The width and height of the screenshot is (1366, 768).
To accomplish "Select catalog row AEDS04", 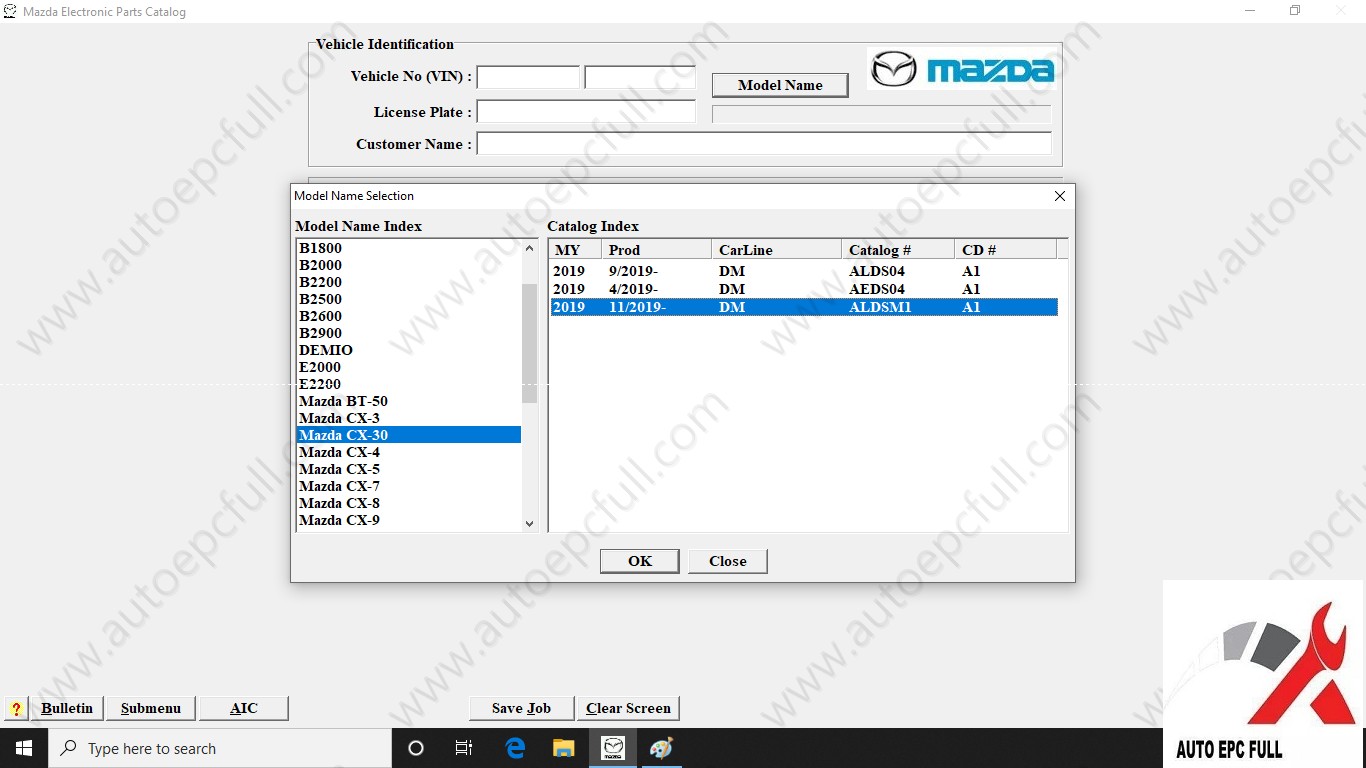I will [x=804, y=289].
